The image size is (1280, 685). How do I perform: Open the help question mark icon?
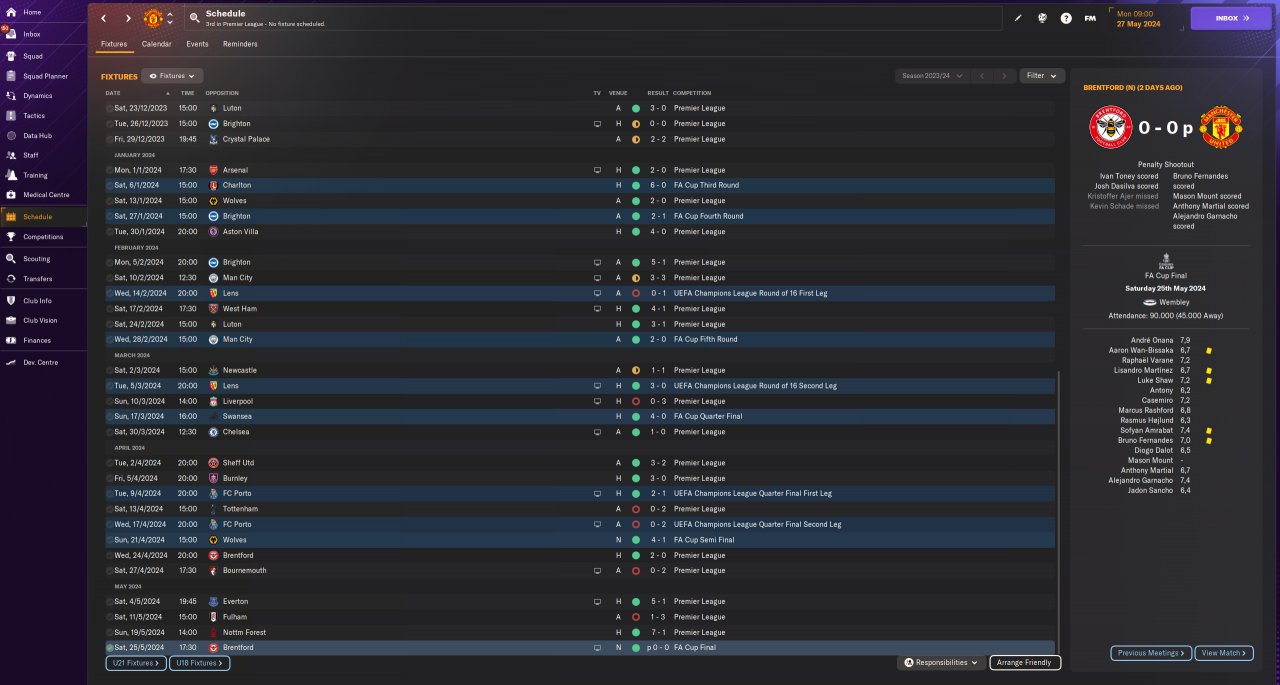[1066, 18]
